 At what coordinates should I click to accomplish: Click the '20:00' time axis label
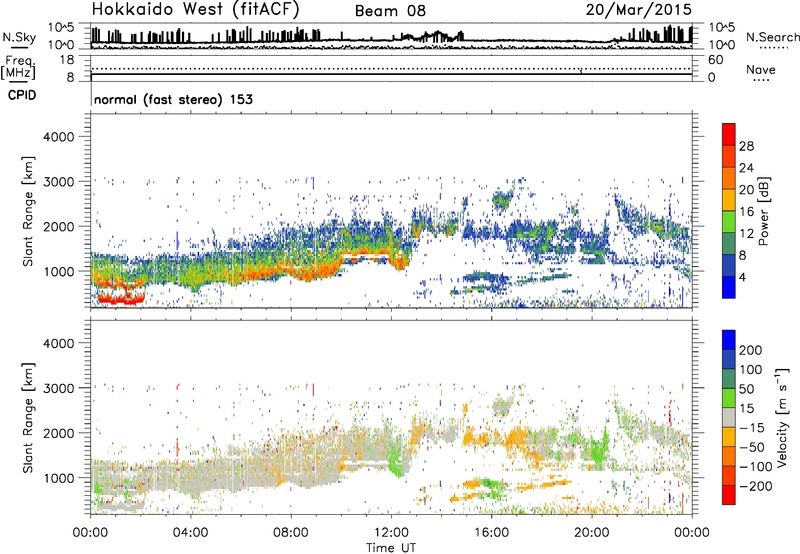point(592,533)
